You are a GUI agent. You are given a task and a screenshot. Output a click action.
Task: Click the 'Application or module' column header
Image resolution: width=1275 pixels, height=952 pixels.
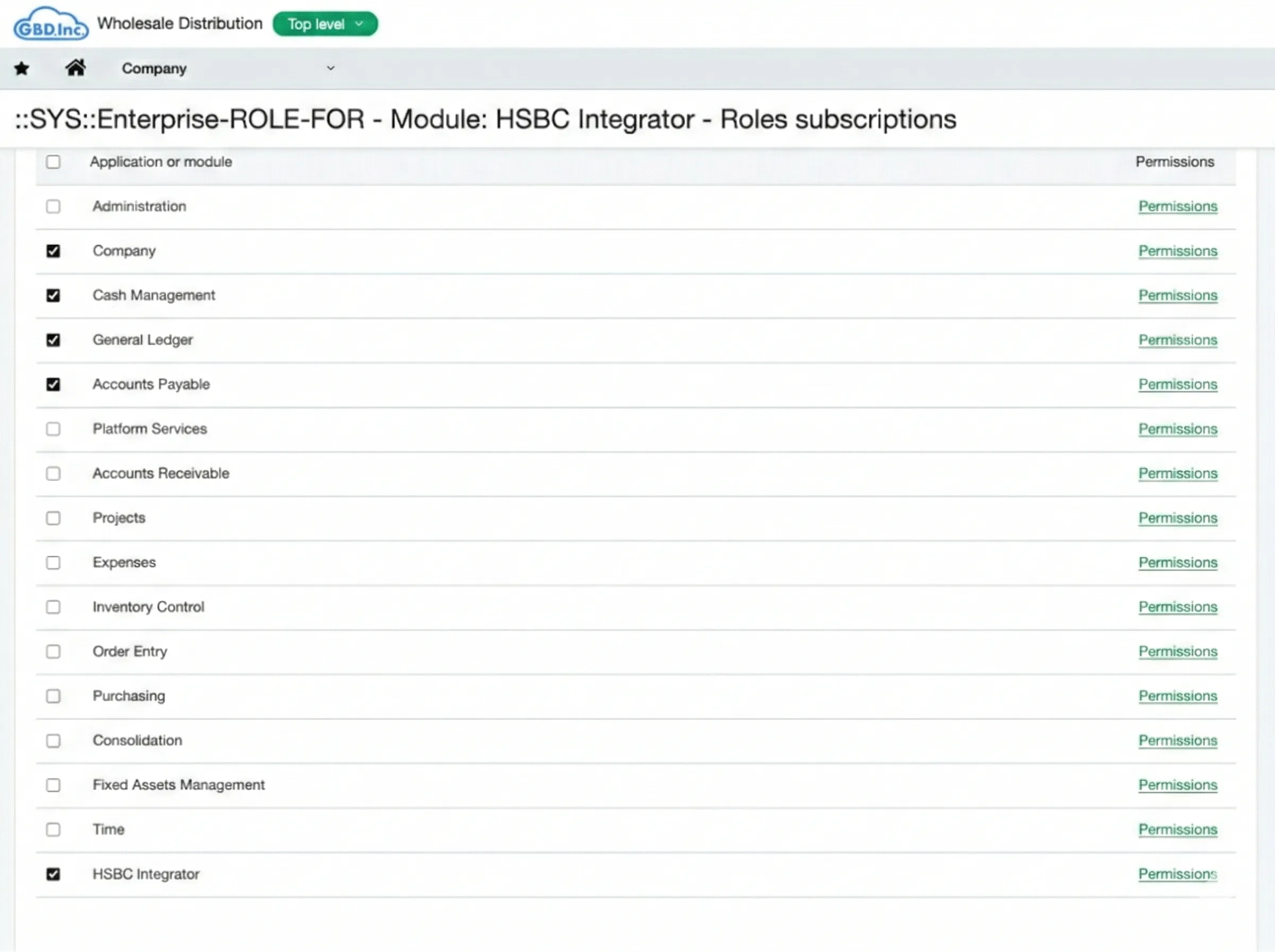[161, 162]
